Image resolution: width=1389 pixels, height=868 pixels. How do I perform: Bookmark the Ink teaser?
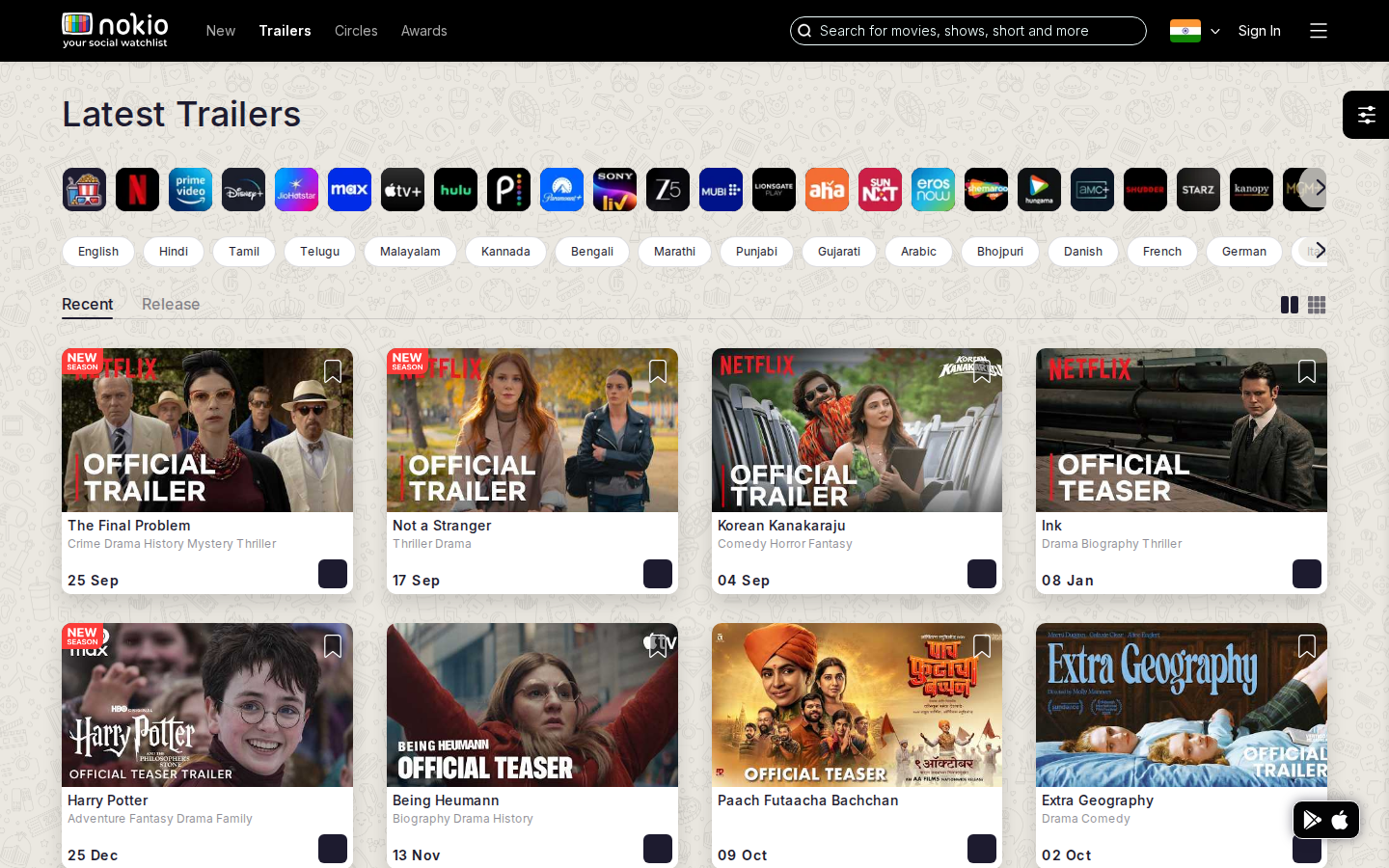tap(1307, 371)
